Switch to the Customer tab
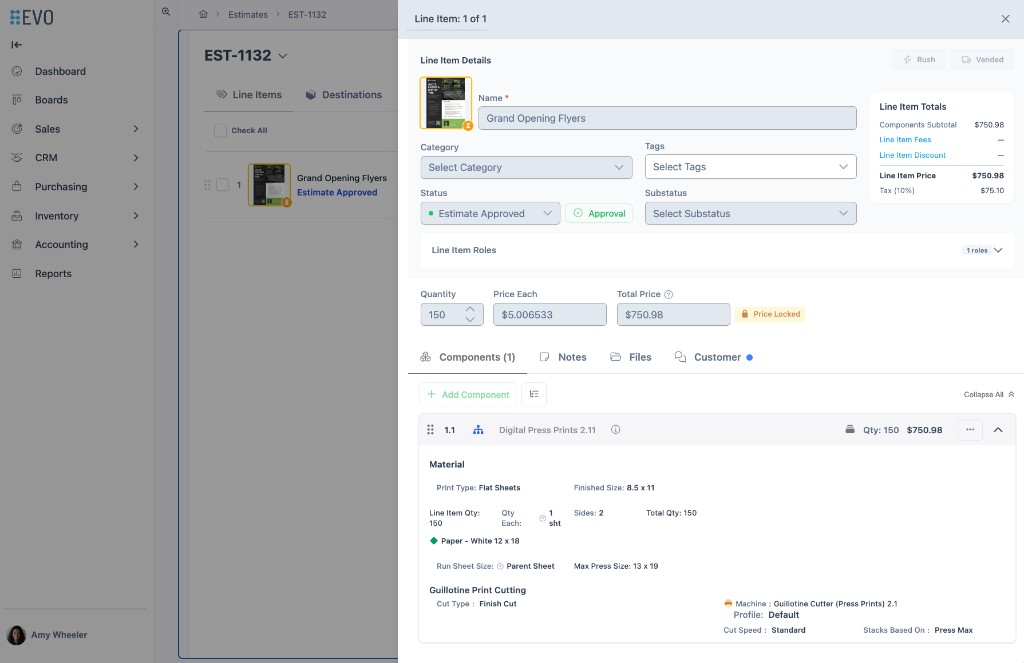Viewport: 1024px width, 663px height. click(x=713, y=357)
